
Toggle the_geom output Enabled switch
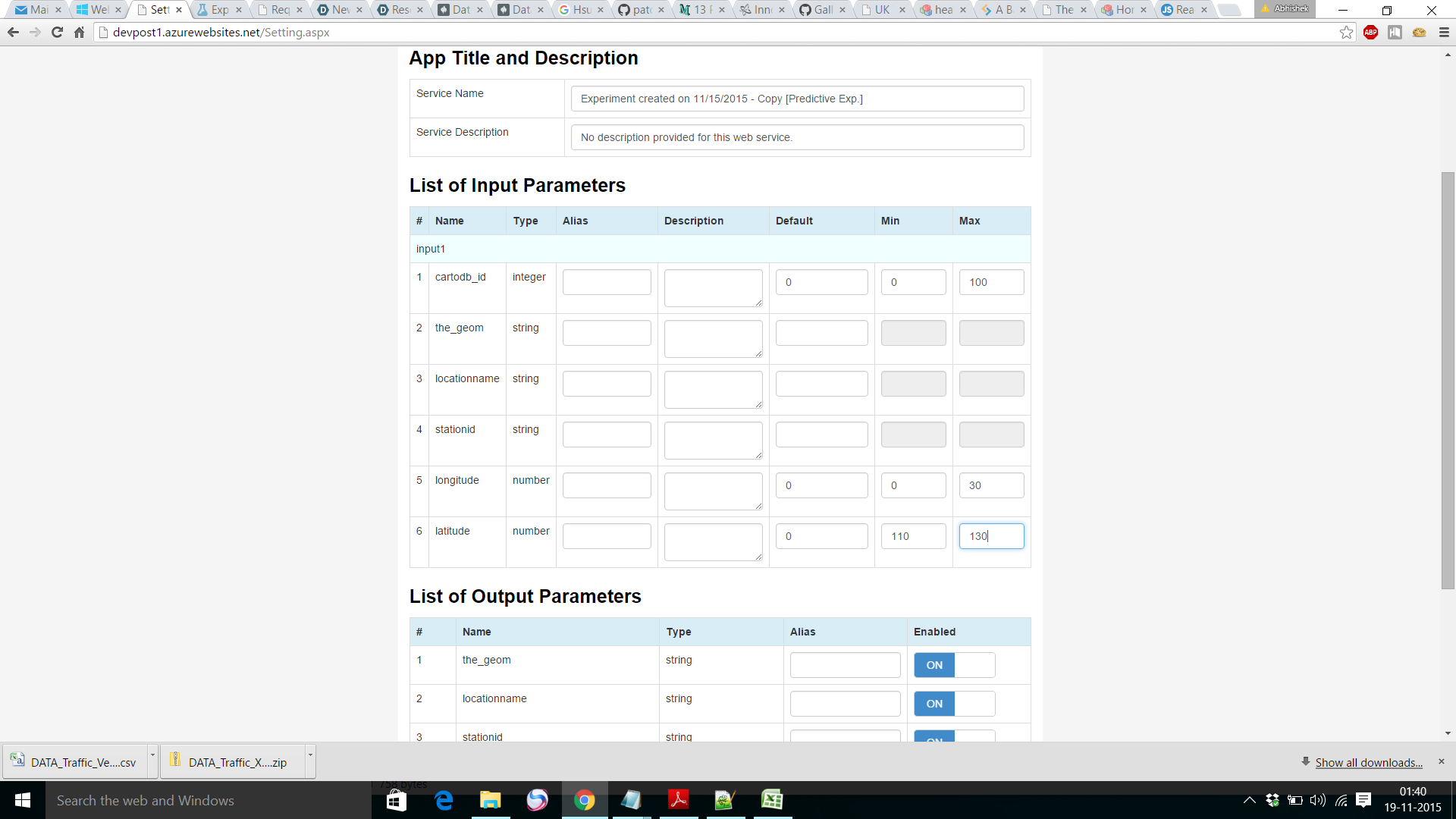click(x=954, y=665)
